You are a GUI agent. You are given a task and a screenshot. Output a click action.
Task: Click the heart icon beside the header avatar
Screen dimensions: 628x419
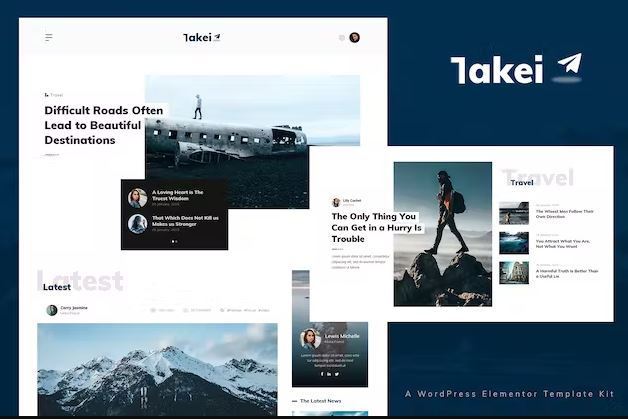(342, 38)
